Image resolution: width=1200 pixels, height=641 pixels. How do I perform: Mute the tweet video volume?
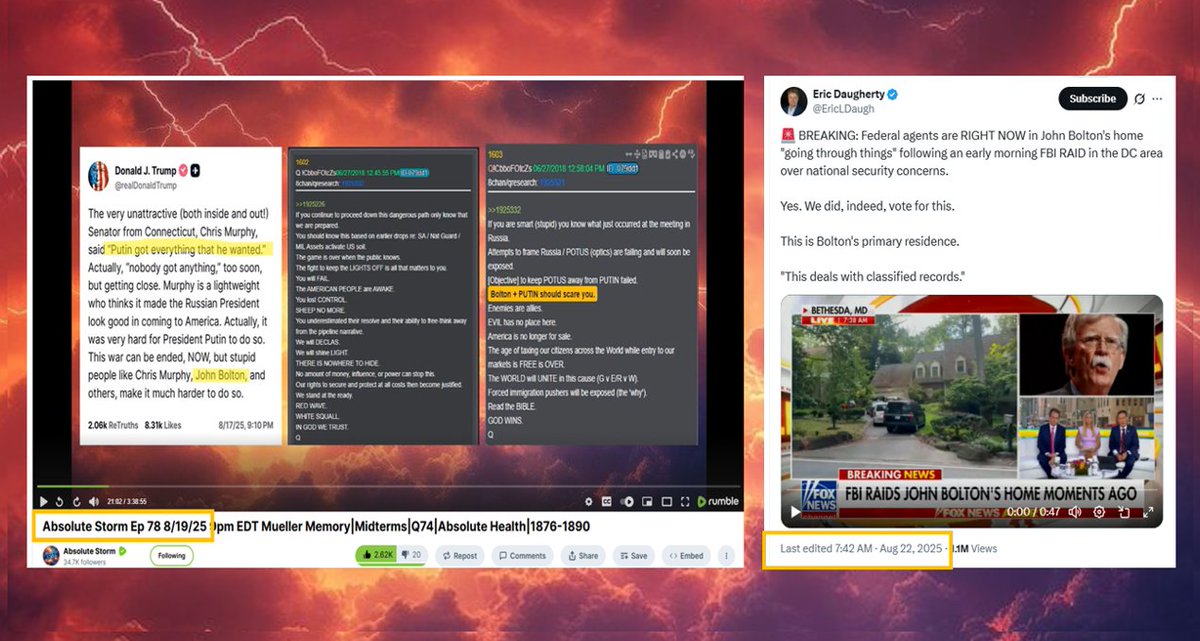(1077, 511)
